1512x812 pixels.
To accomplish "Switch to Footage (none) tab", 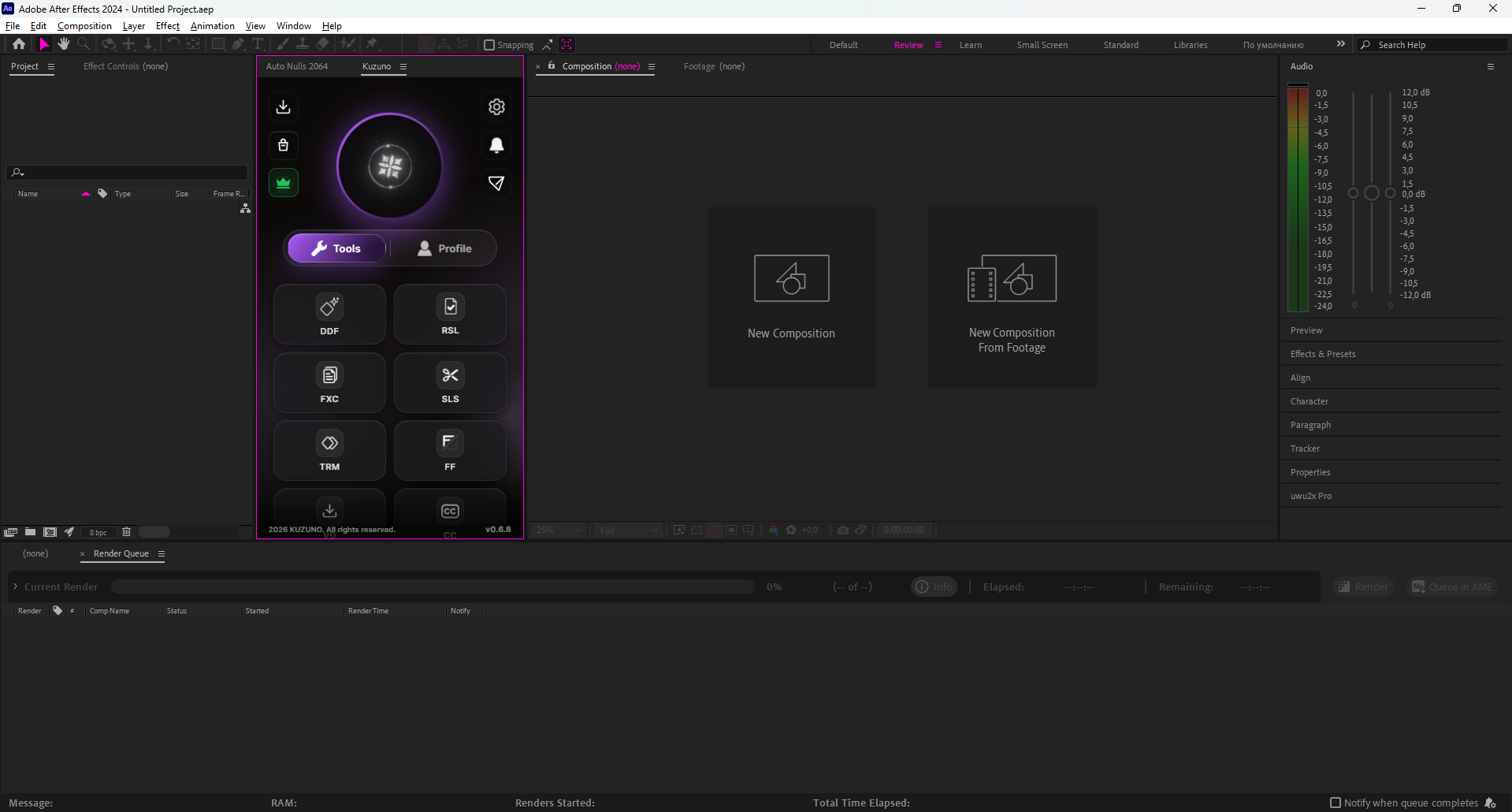I will [714, 66].
